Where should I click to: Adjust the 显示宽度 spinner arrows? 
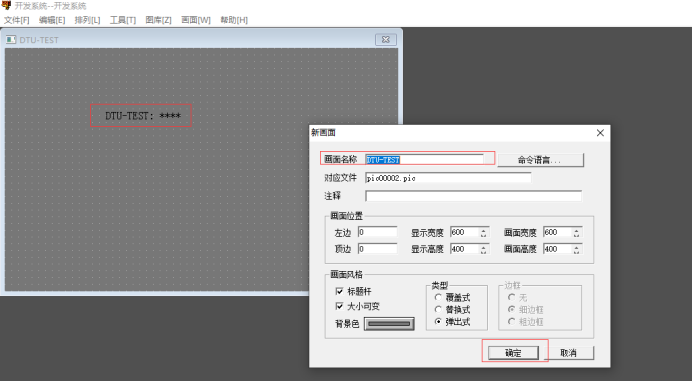coord(484,232)
